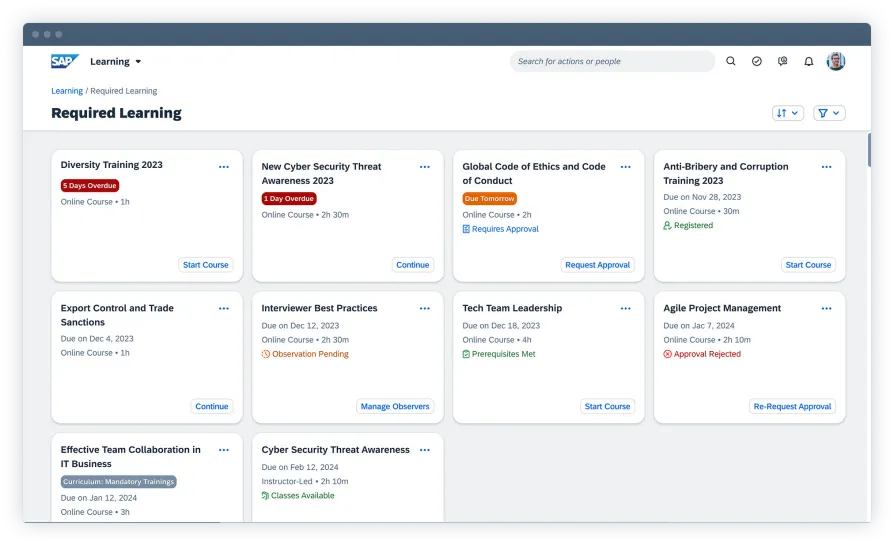The width and height of the screenshot is (894, 545).
Task: Click Manage Observers button
Action: [395, 407]
